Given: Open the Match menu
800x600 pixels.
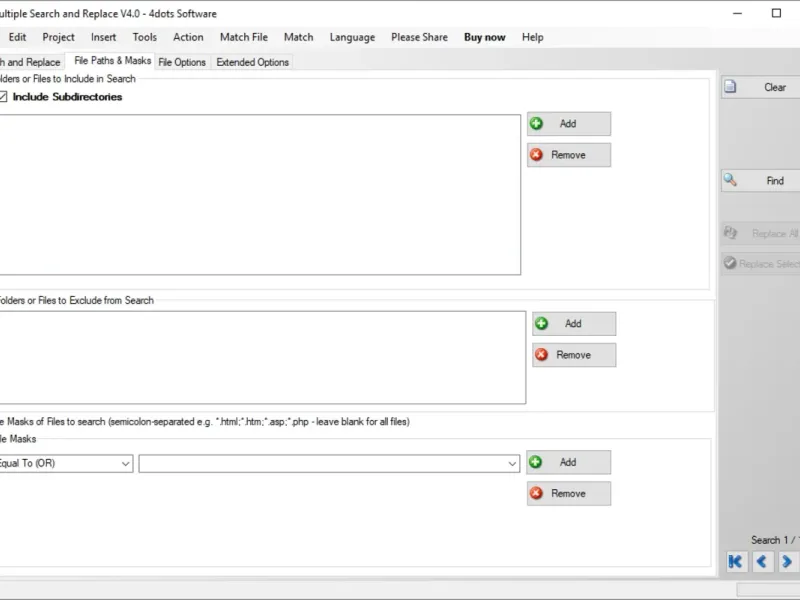Looking at the screenshot, I should (298, 37).
